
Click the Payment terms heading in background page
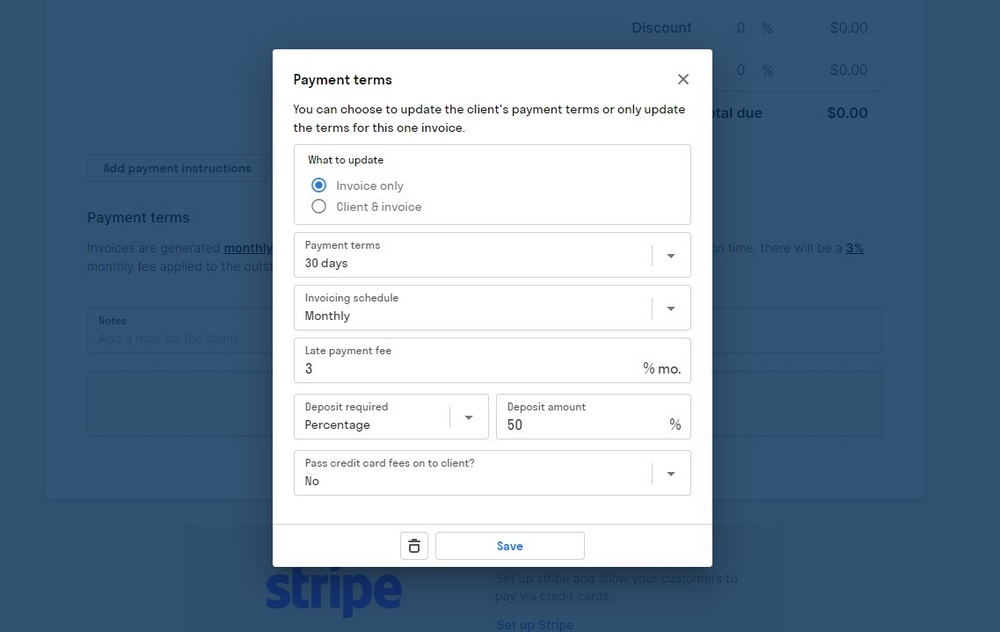point(138,217)
